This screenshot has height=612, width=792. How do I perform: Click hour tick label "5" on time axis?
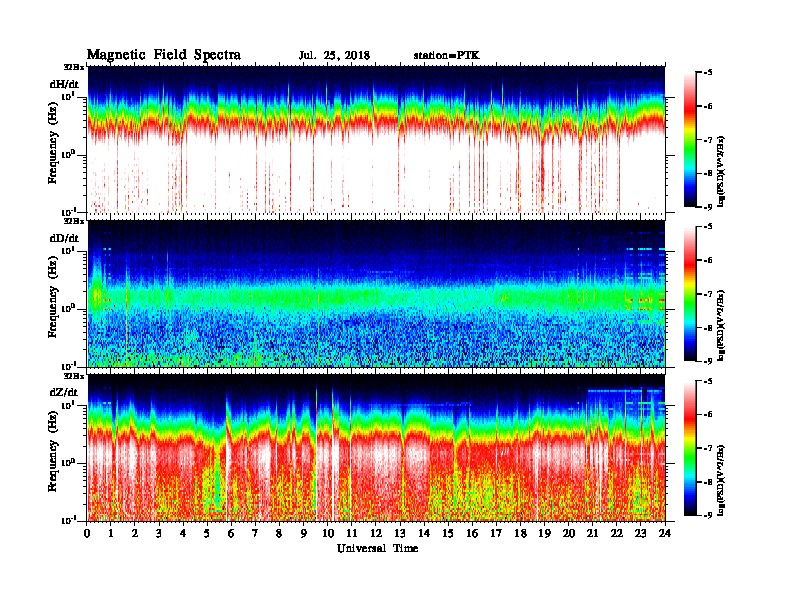click(207, 533)
